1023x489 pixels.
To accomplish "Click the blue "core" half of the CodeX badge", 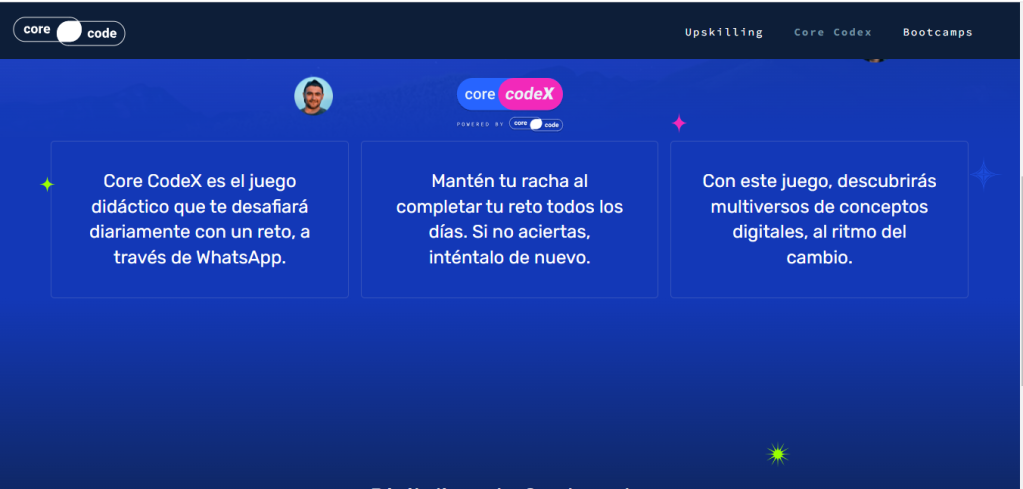I will pos(479,94).
